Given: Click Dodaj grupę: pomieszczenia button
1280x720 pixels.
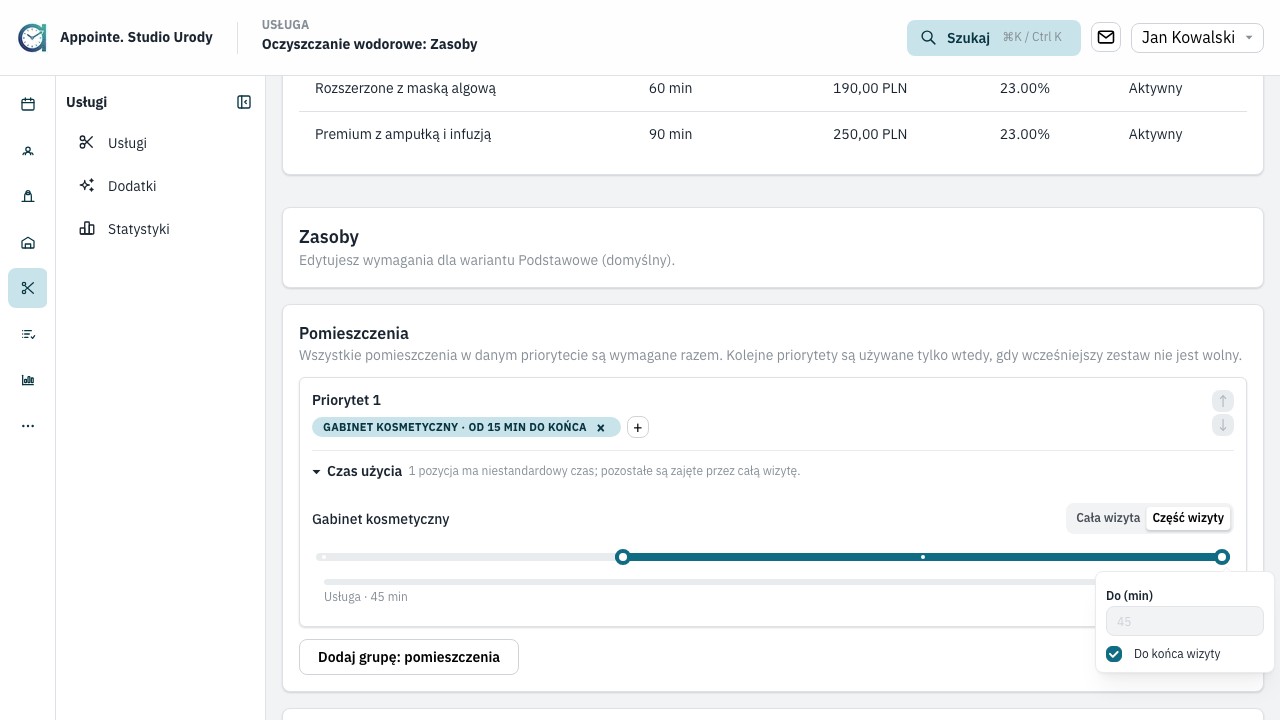Looking at the screenshot, I should pos(409,657).
